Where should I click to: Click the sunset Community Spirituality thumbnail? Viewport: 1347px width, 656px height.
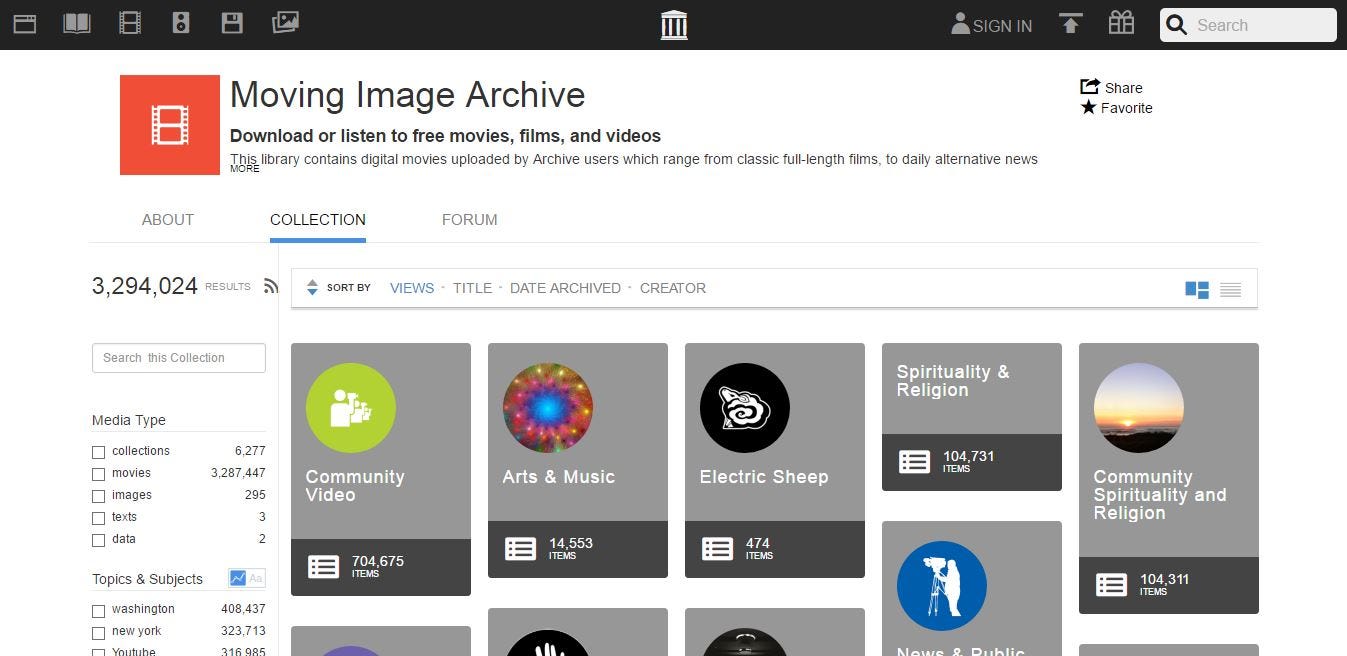pos(1139,408)
